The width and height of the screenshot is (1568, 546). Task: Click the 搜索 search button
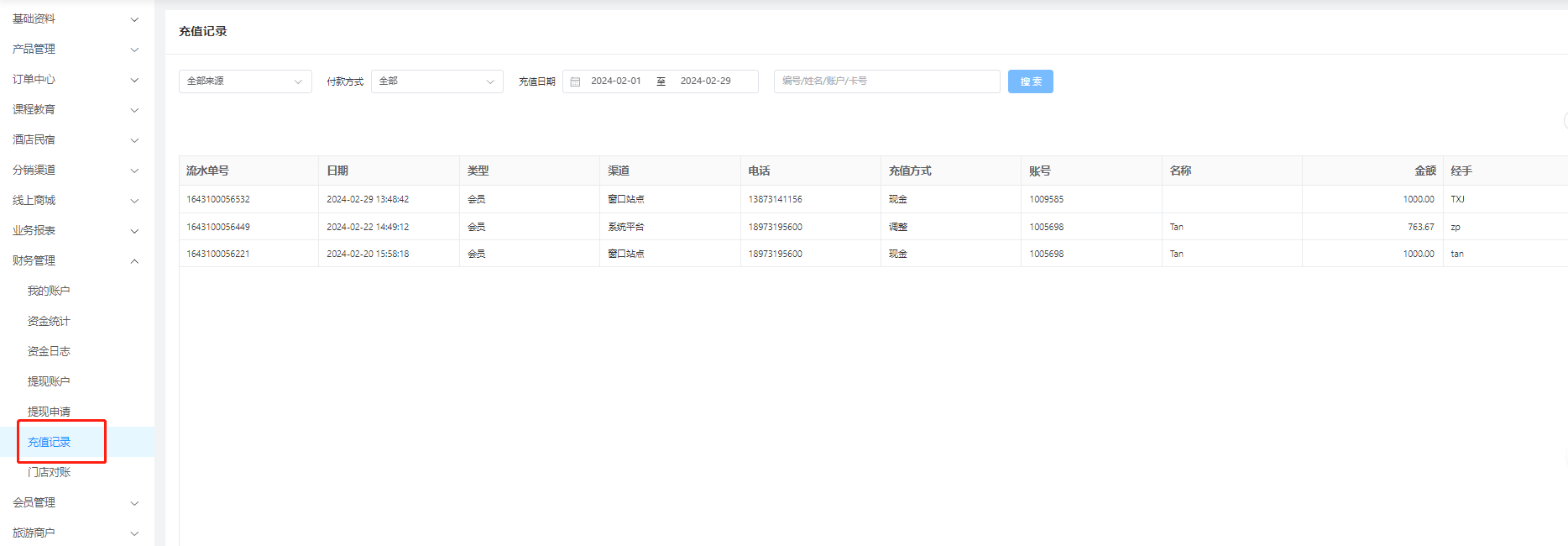(1030, 81)
